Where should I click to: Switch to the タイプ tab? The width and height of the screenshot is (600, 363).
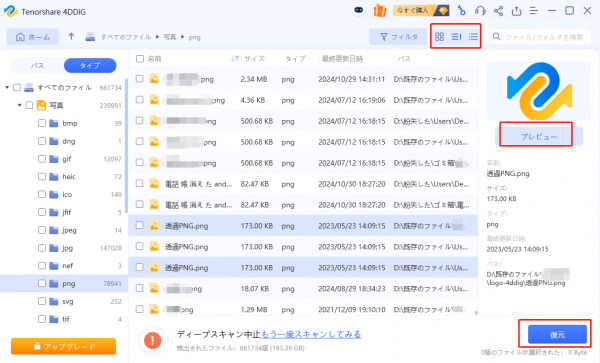90,65
